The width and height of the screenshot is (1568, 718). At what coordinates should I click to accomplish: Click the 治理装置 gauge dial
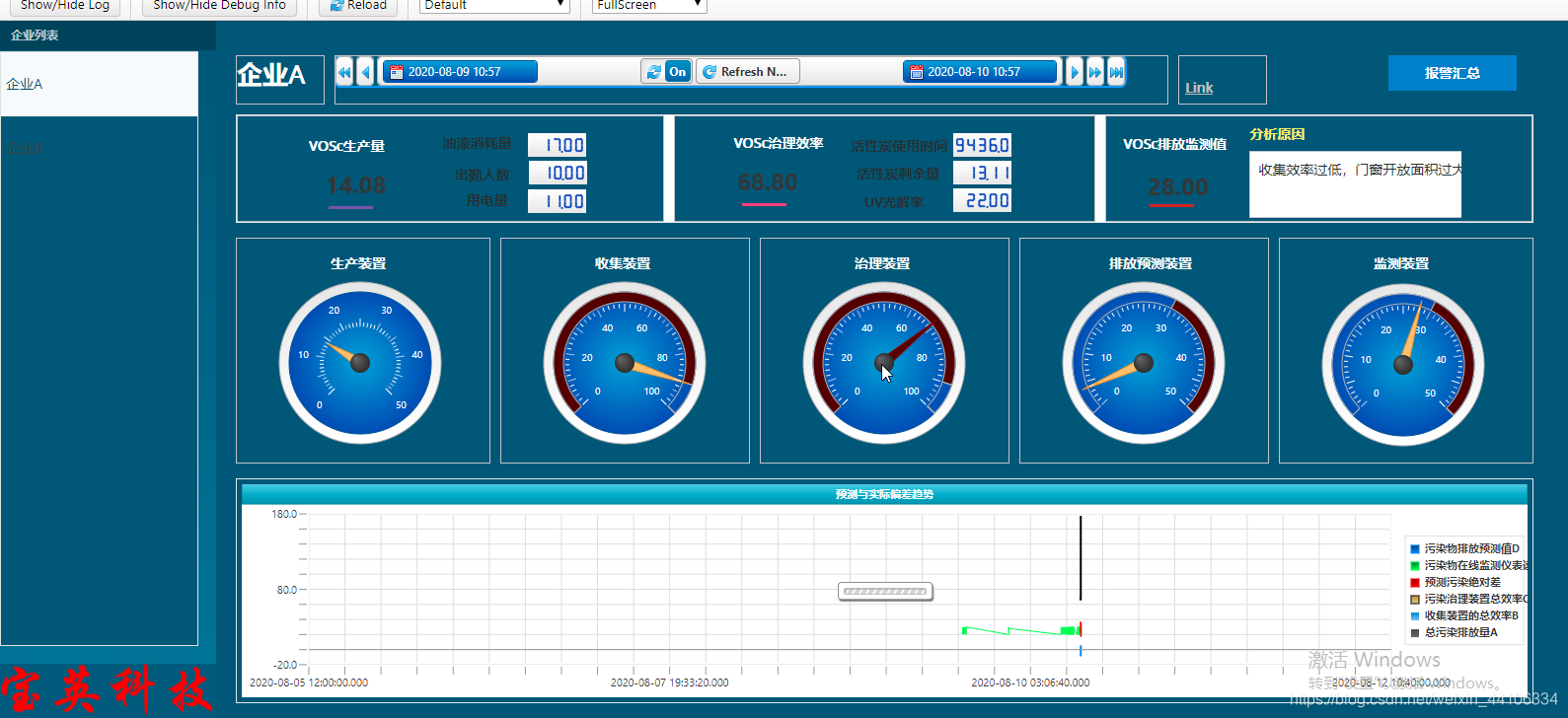pos(884,363)
